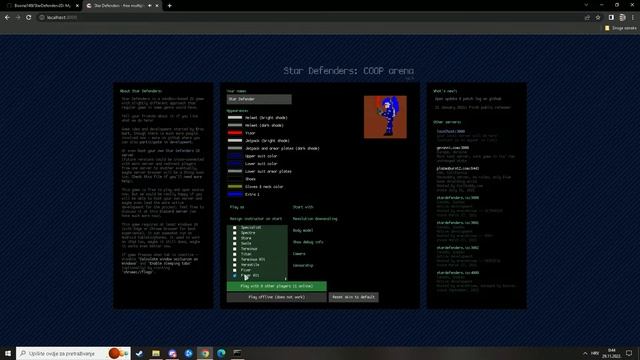Open File Explorer from the taskbar

tap(156, 353)
